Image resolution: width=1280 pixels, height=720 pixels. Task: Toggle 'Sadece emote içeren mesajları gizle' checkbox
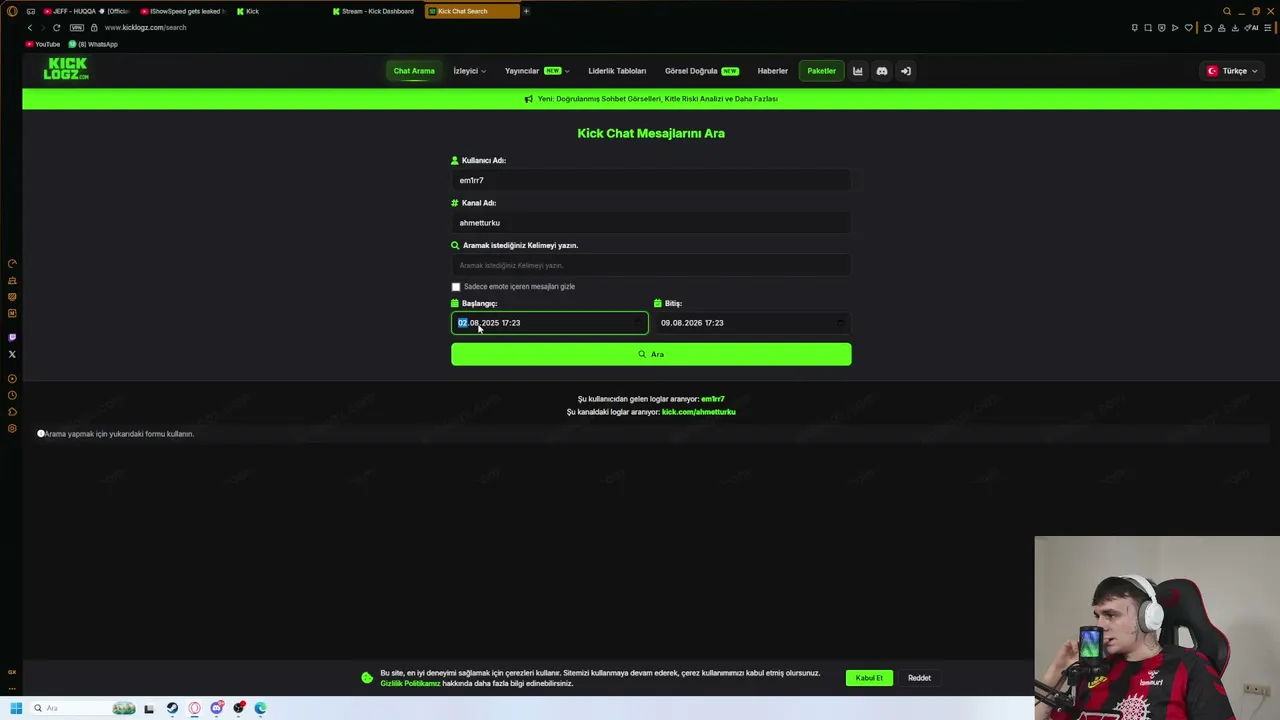(456, 287)
